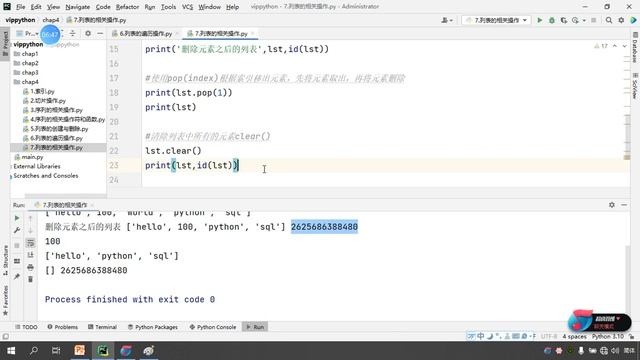The width and height of the screenshot is (640, 360).
Task: Open the Problems tool window
Action: pyautogui.click(x=62, y=327)
